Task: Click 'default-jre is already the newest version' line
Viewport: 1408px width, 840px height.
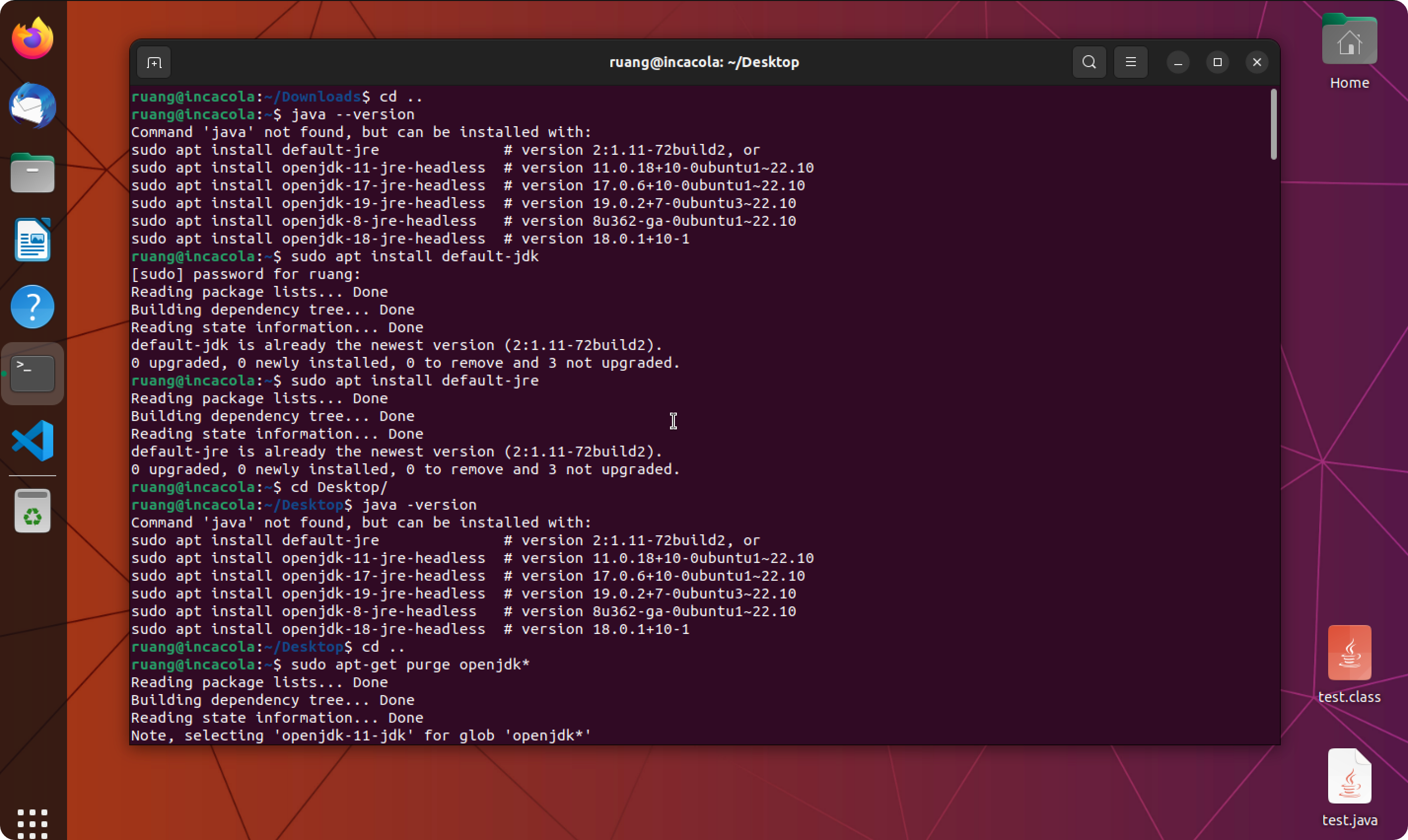Action: (x=397, y=452)
